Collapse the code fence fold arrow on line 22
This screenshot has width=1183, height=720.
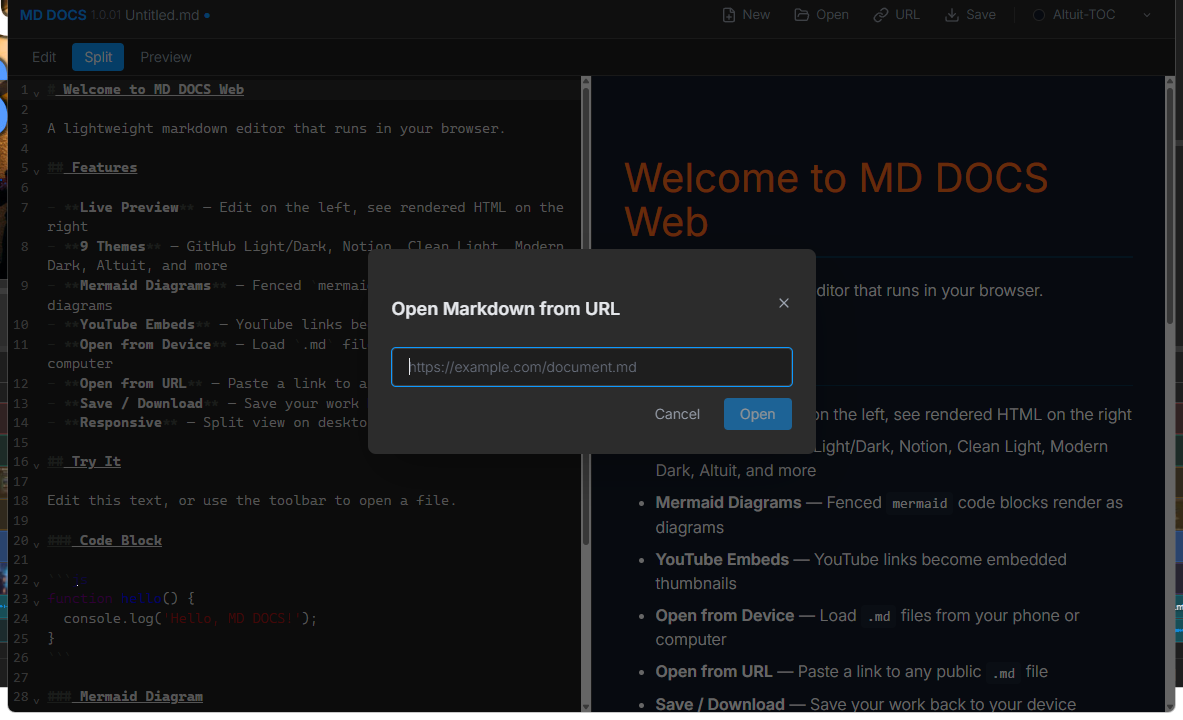point(36,583)
